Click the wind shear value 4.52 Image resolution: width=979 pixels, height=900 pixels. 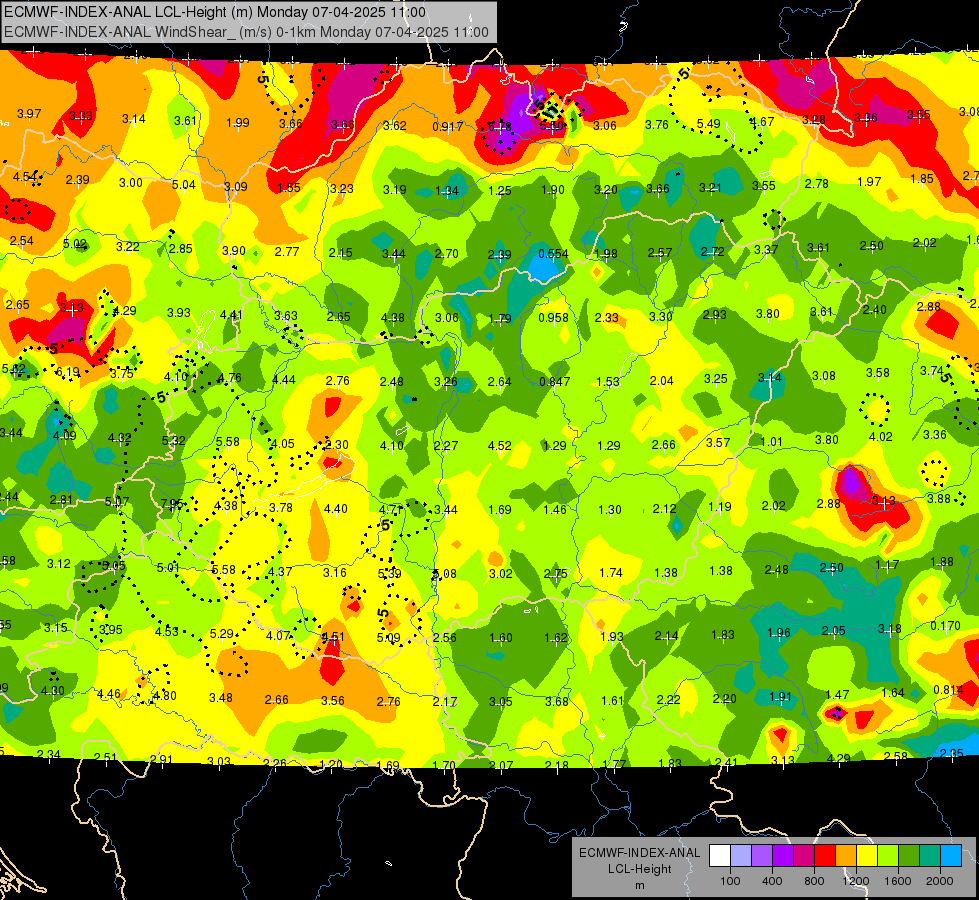point(499,446)
